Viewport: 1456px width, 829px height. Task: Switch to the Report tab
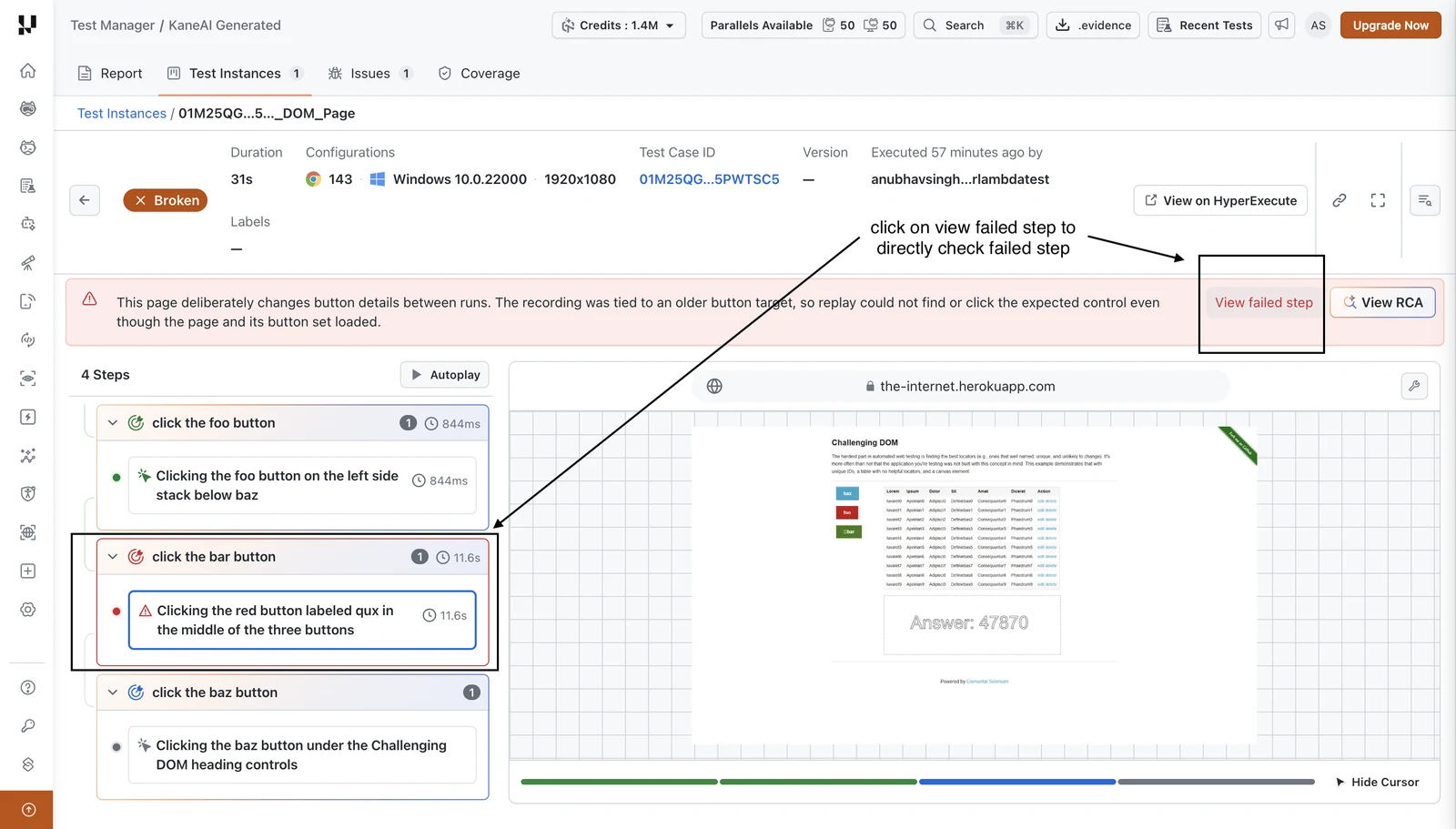point(110,74)
